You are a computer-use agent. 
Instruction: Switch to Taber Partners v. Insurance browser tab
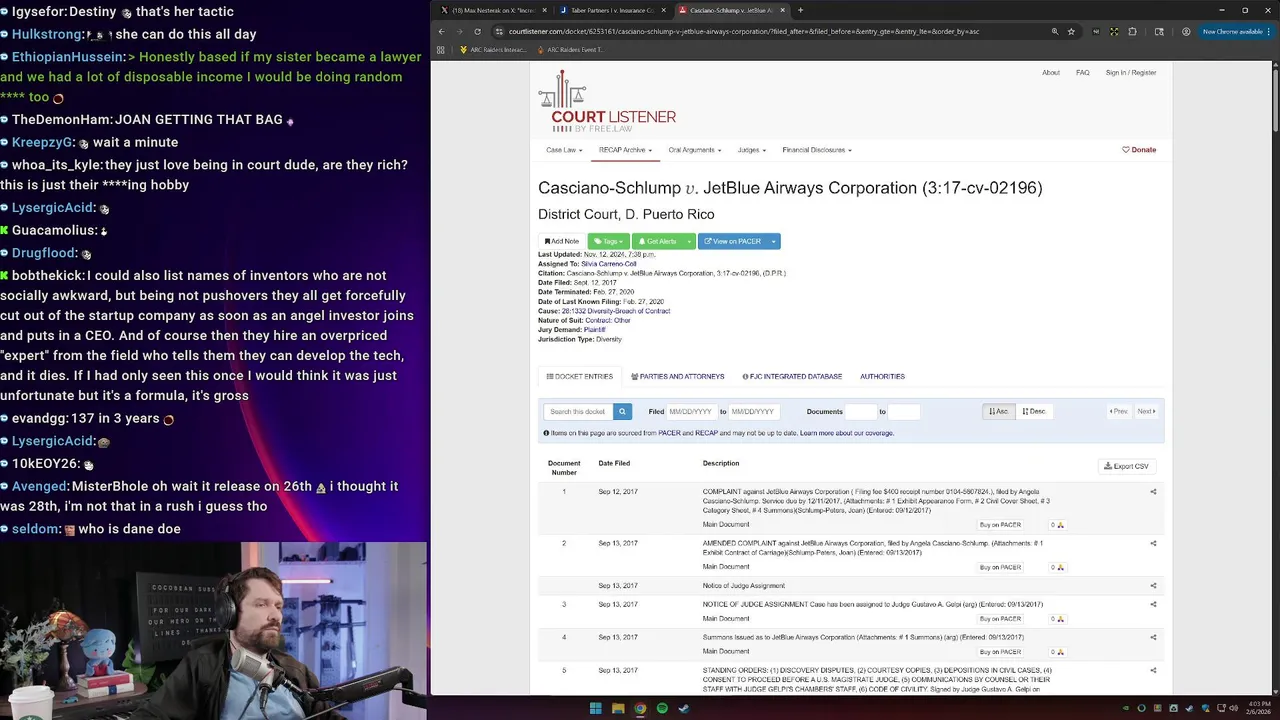tap(611, 10)
